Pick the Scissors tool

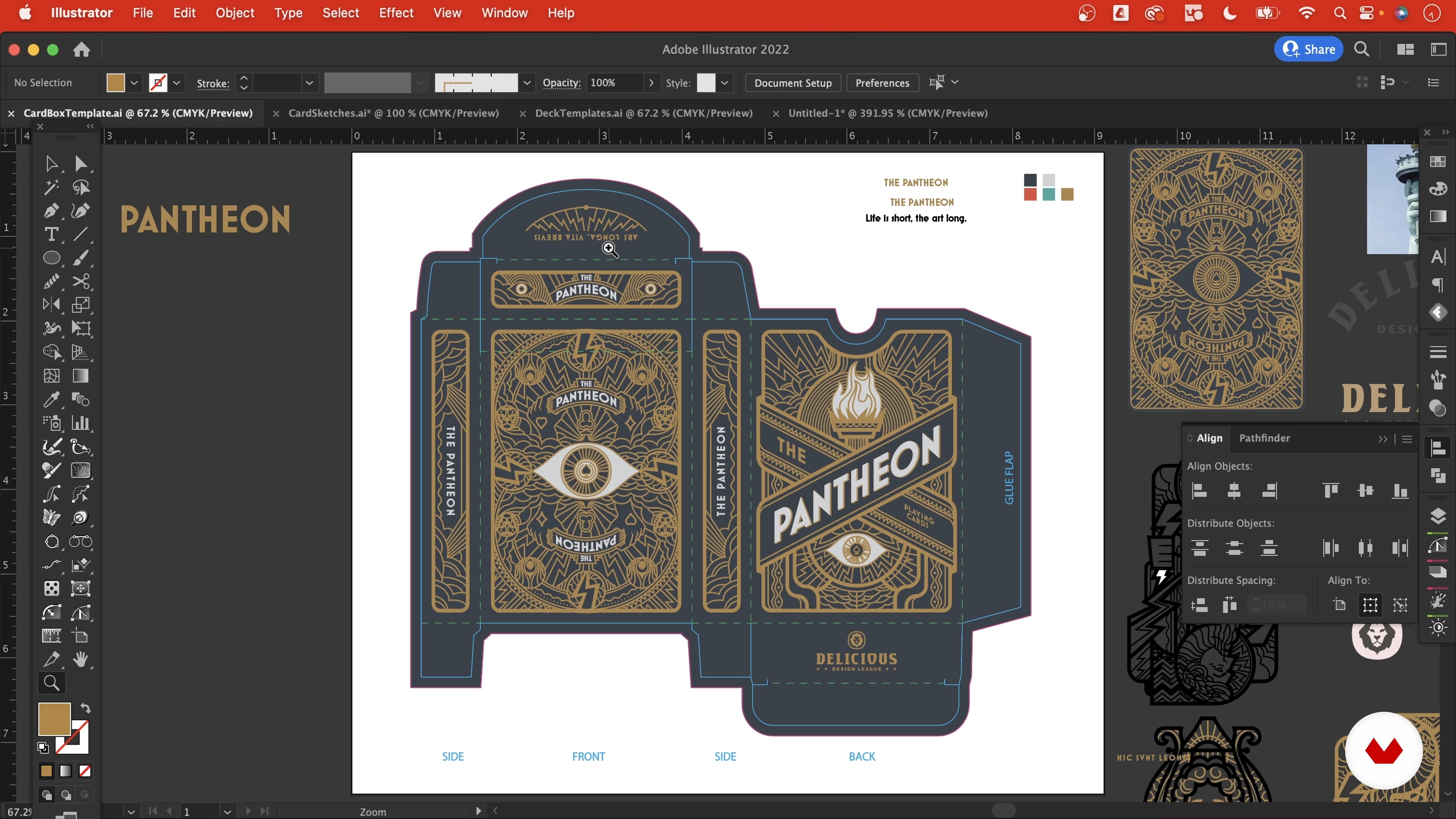81,281
